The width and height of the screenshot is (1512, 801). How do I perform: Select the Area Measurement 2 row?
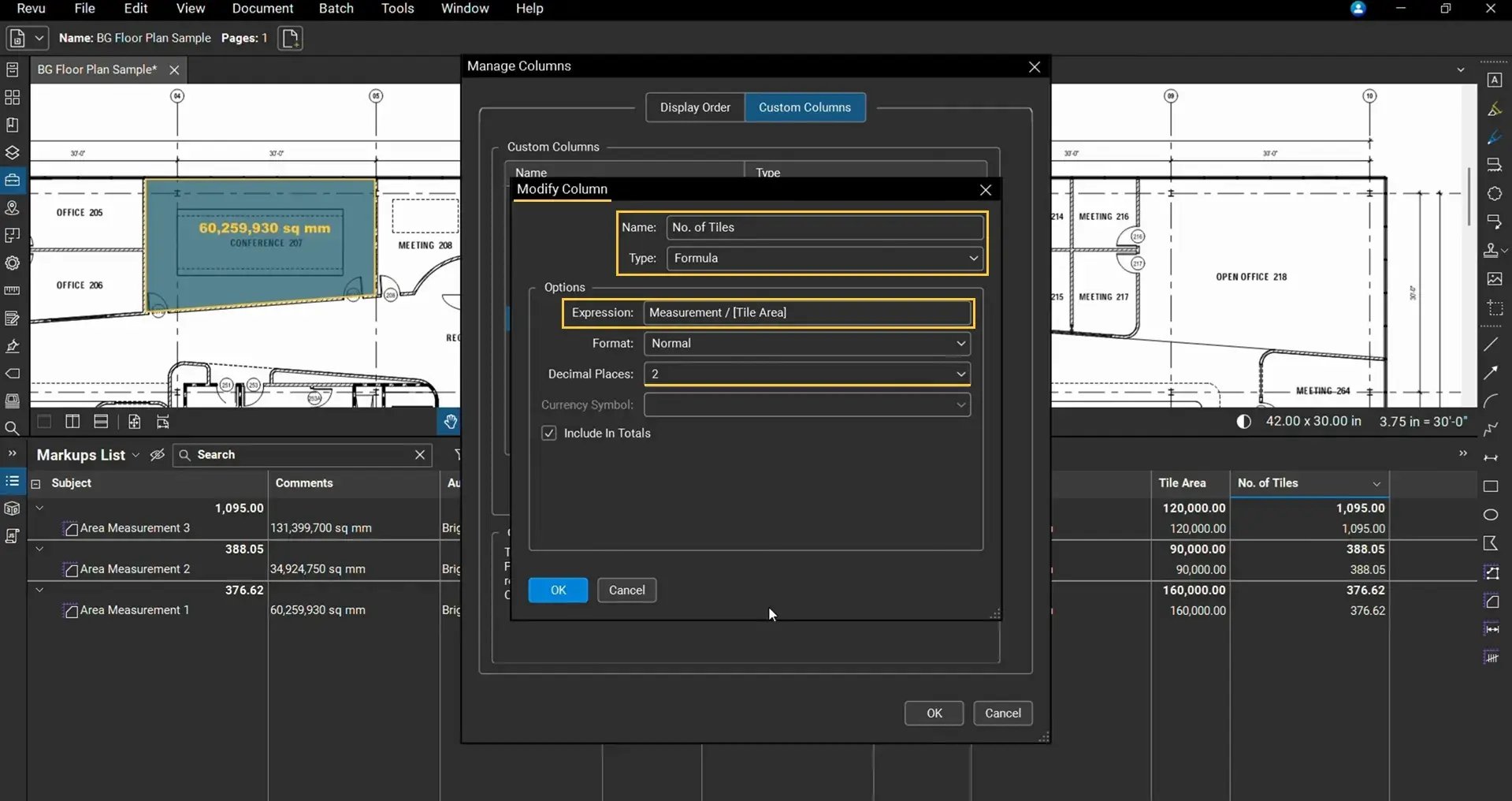(x=134, y=569)
